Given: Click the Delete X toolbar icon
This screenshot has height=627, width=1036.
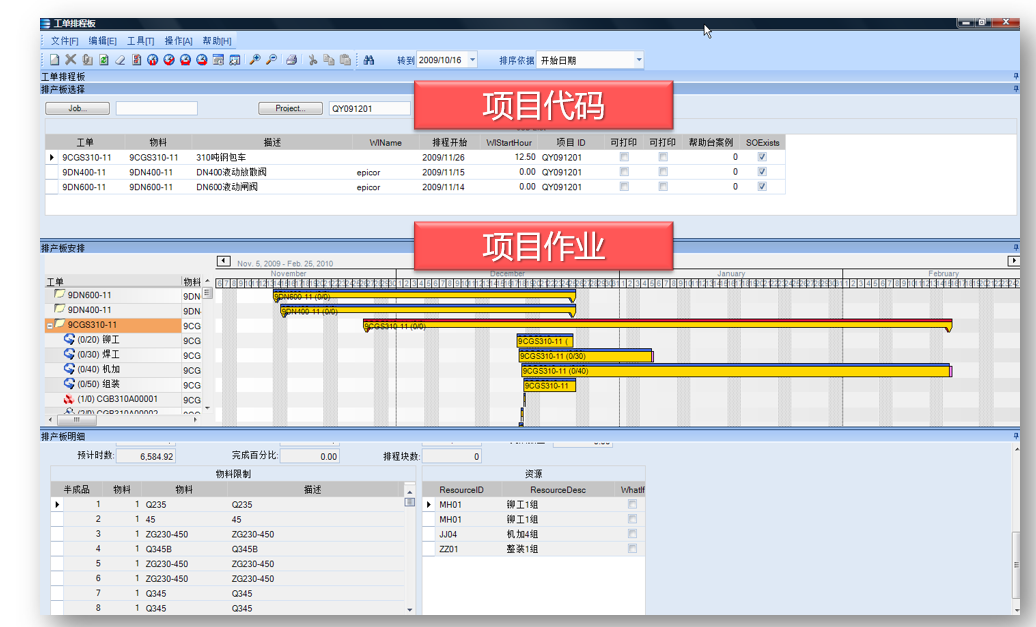Looking at the screenshot, I should [71, 60].
